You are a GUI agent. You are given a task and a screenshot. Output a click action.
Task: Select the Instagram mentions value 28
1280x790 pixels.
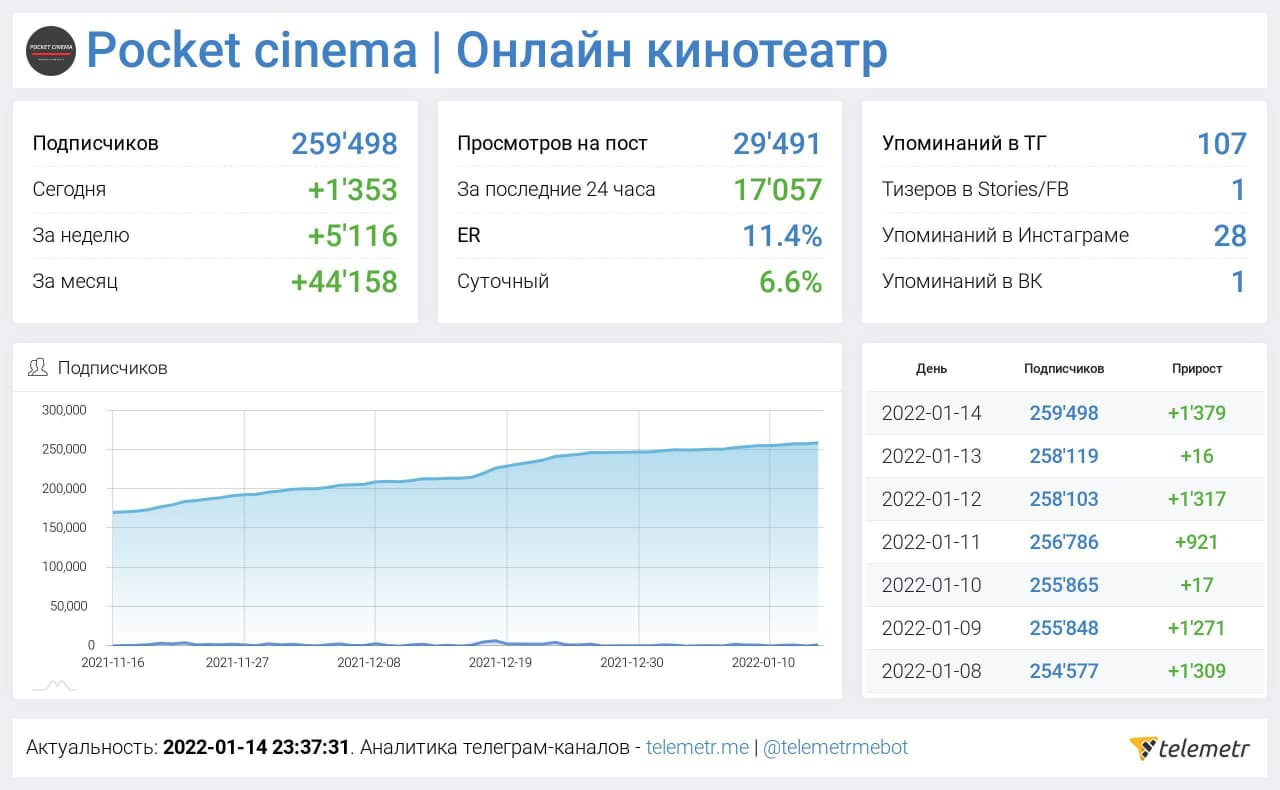(x=1230, y=236)
